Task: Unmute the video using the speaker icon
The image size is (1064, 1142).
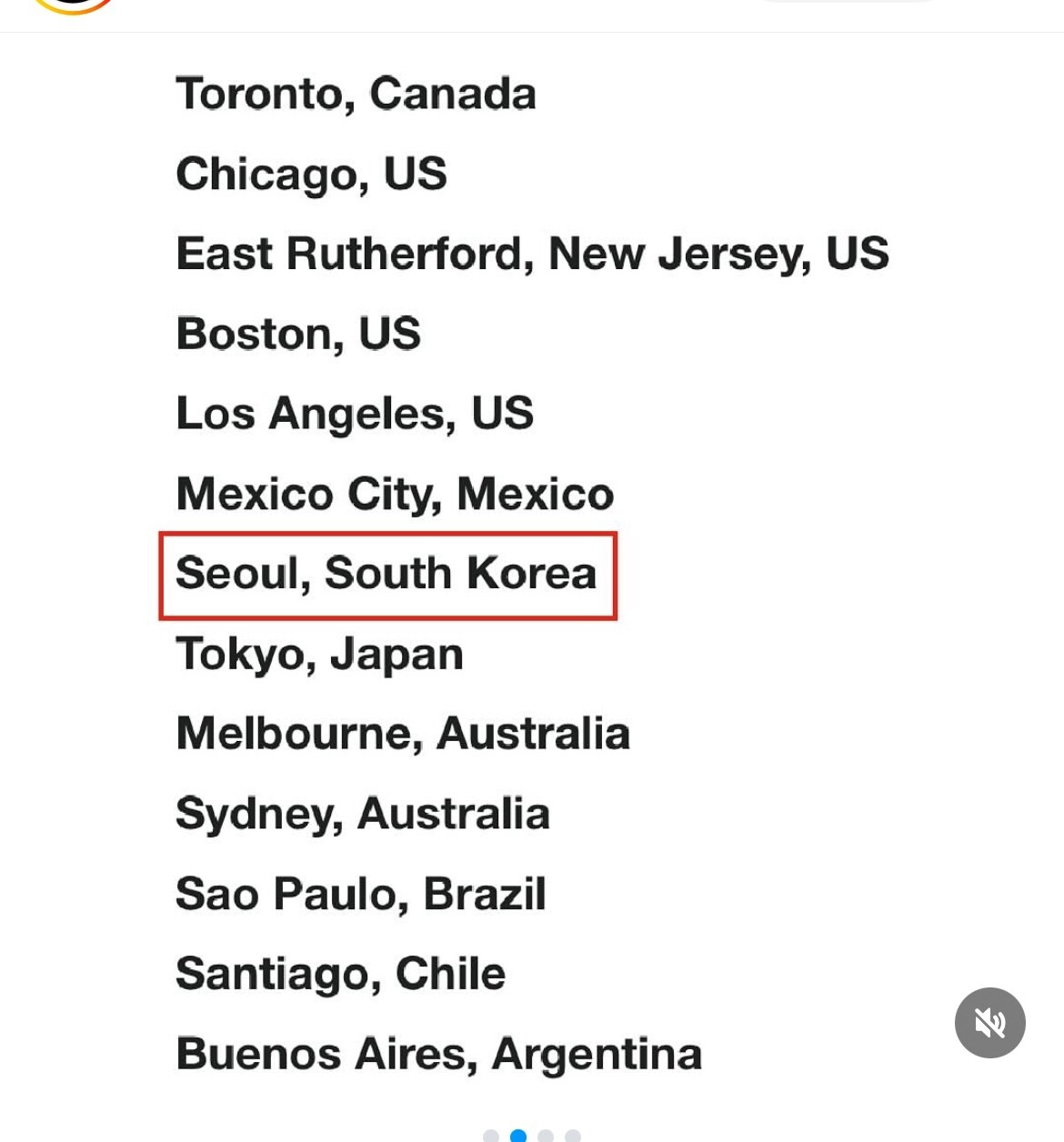Action: coord(989,1023)
